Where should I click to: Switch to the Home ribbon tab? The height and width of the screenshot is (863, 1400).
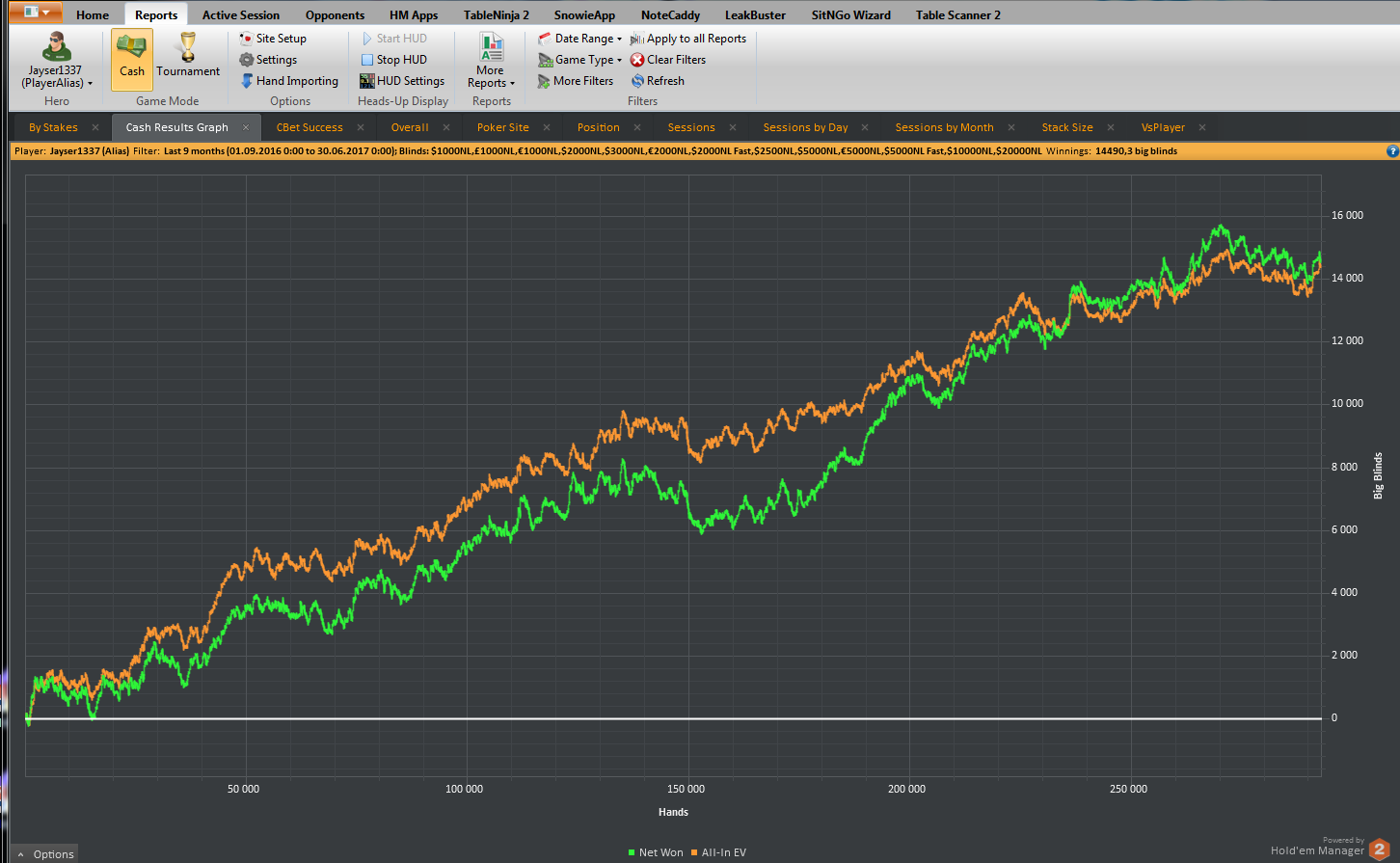93,14
